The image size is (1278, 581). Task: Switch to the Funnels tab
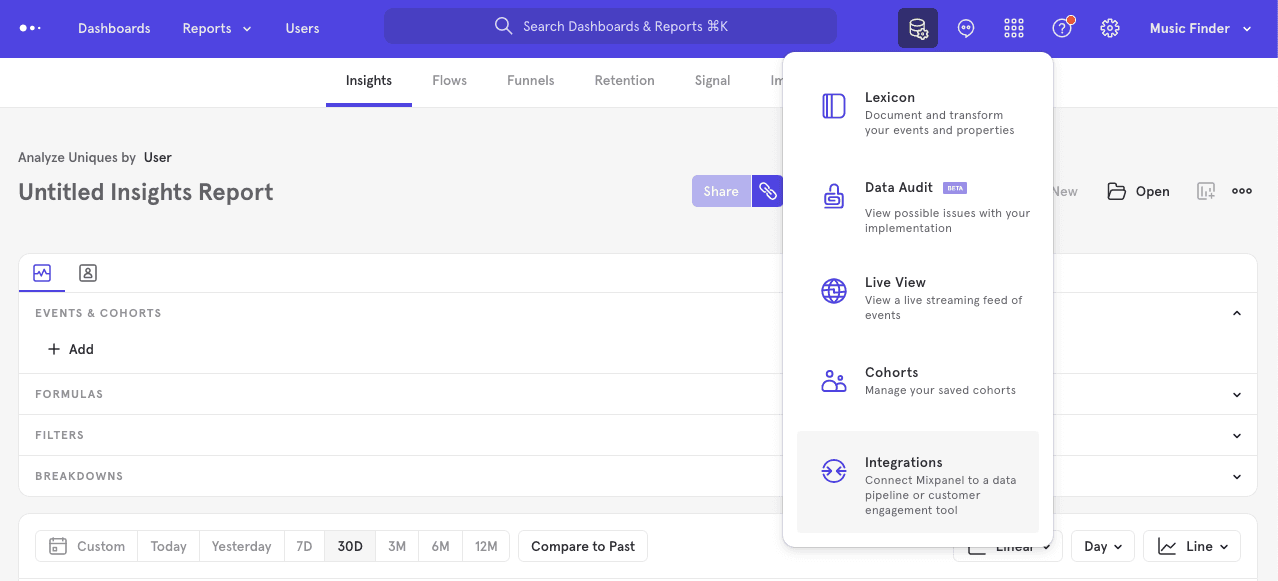coord(530,80)
